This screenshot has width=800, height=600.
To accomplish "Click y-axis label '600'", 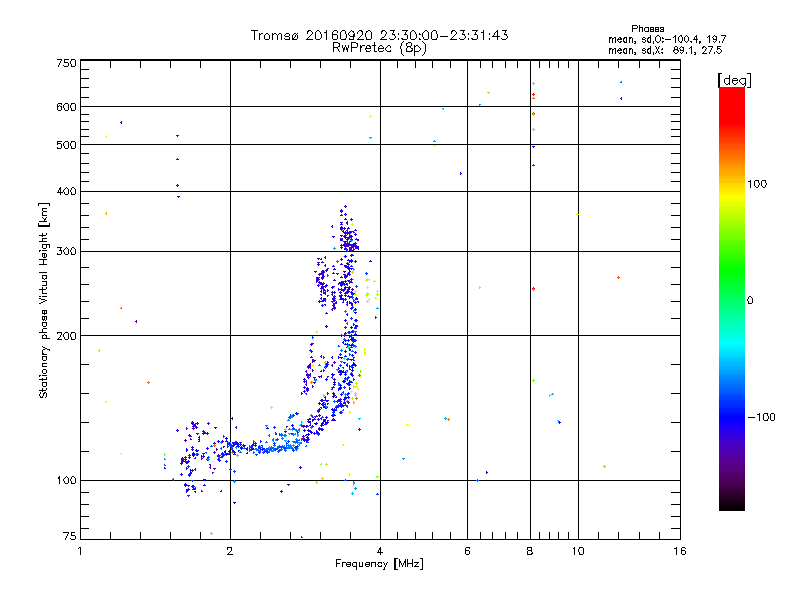I will 66,107.
